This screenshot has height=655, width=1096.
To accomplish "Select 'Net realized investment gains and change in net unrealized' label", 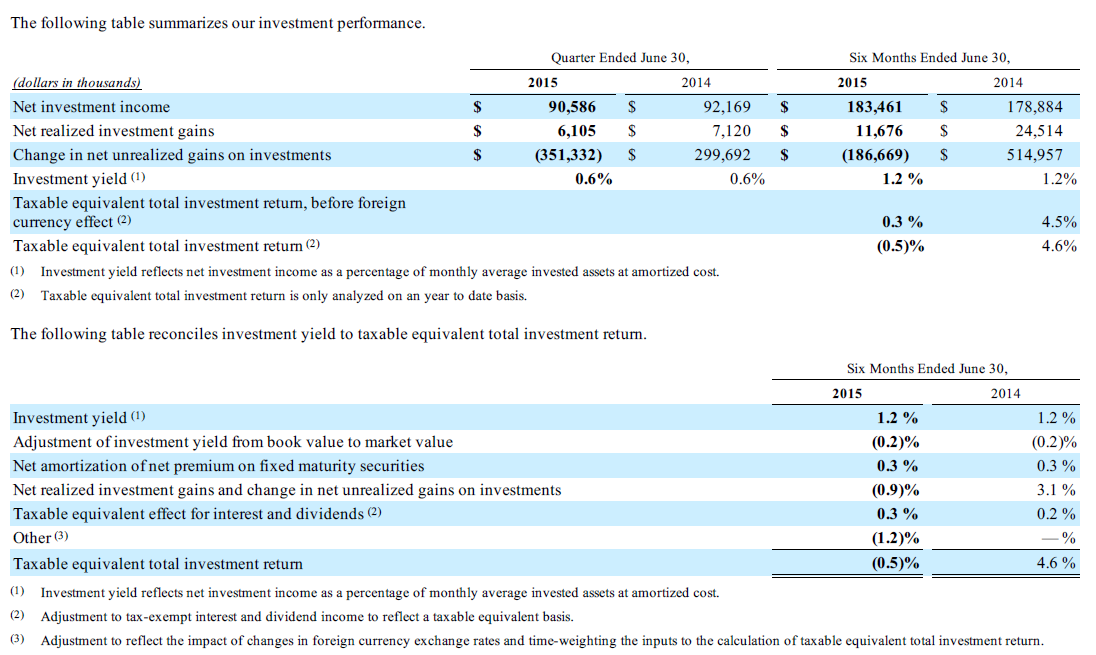I will point(287,490).
